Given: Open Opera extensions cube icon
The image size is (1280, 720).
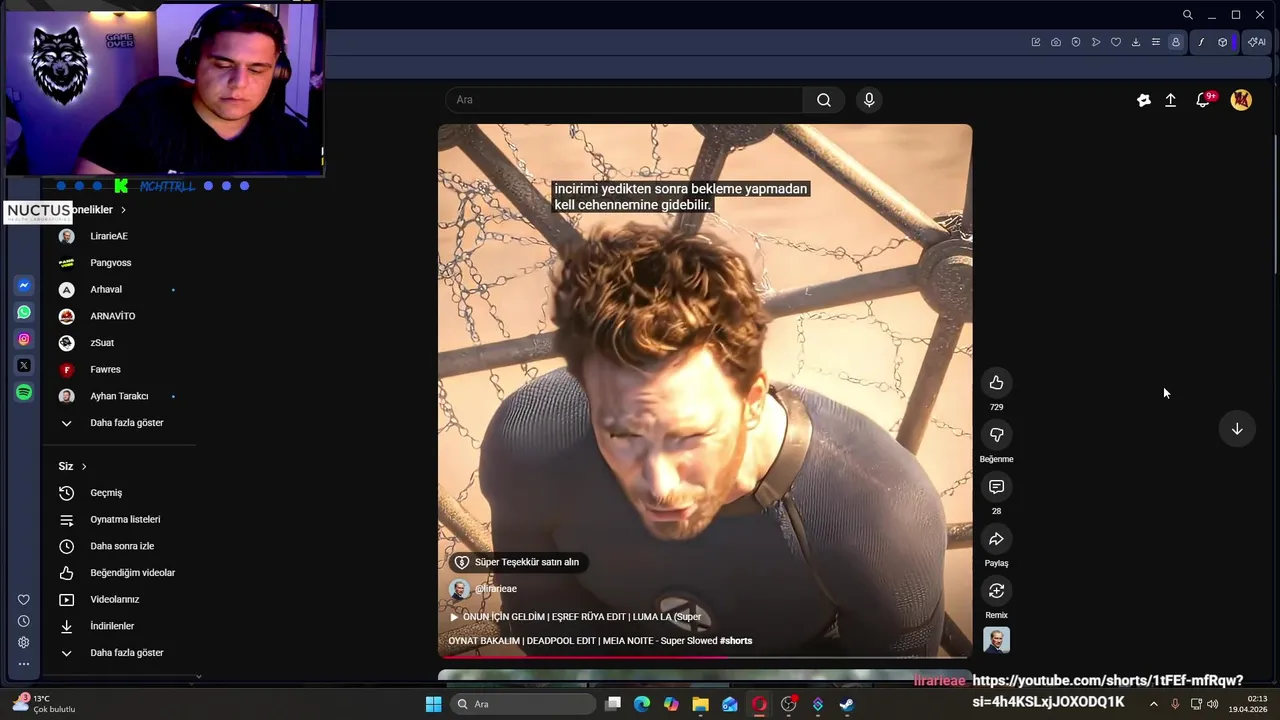Looking at the screenshot, I should pyautogui.click(x=1222, y=42).
